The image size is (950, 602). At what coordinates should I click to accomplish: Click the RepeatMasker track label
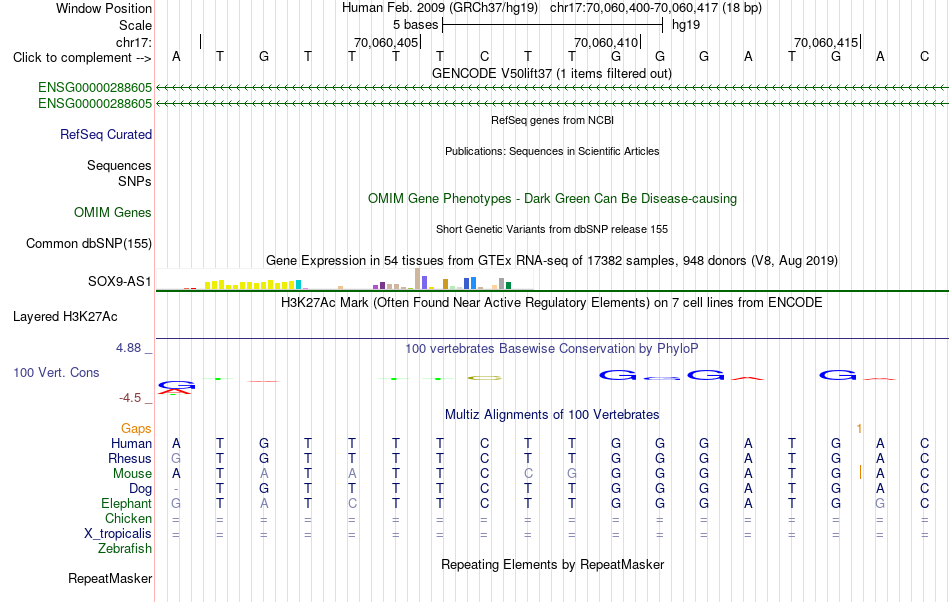coord(110,578)
